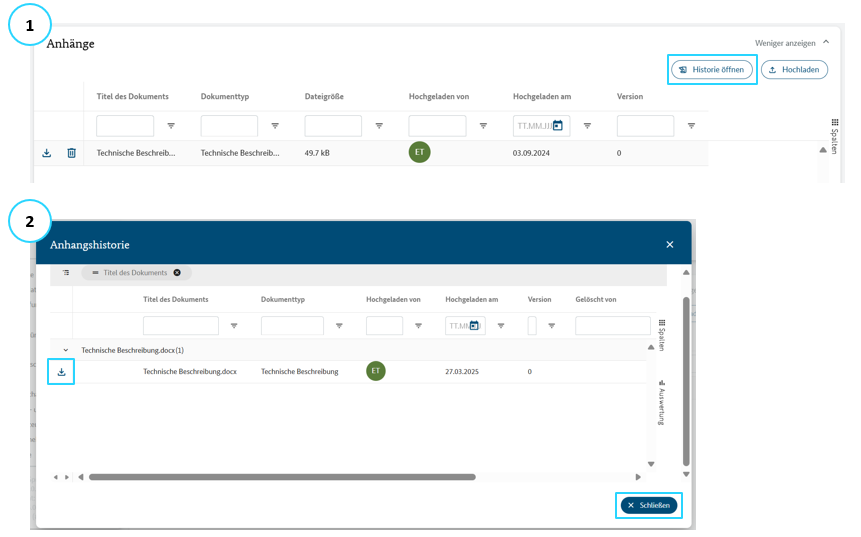This screenshot has width=861, height=537.
Task: Open the Spalten side panel in Anhangshistorie
Action: click(661, 335)
